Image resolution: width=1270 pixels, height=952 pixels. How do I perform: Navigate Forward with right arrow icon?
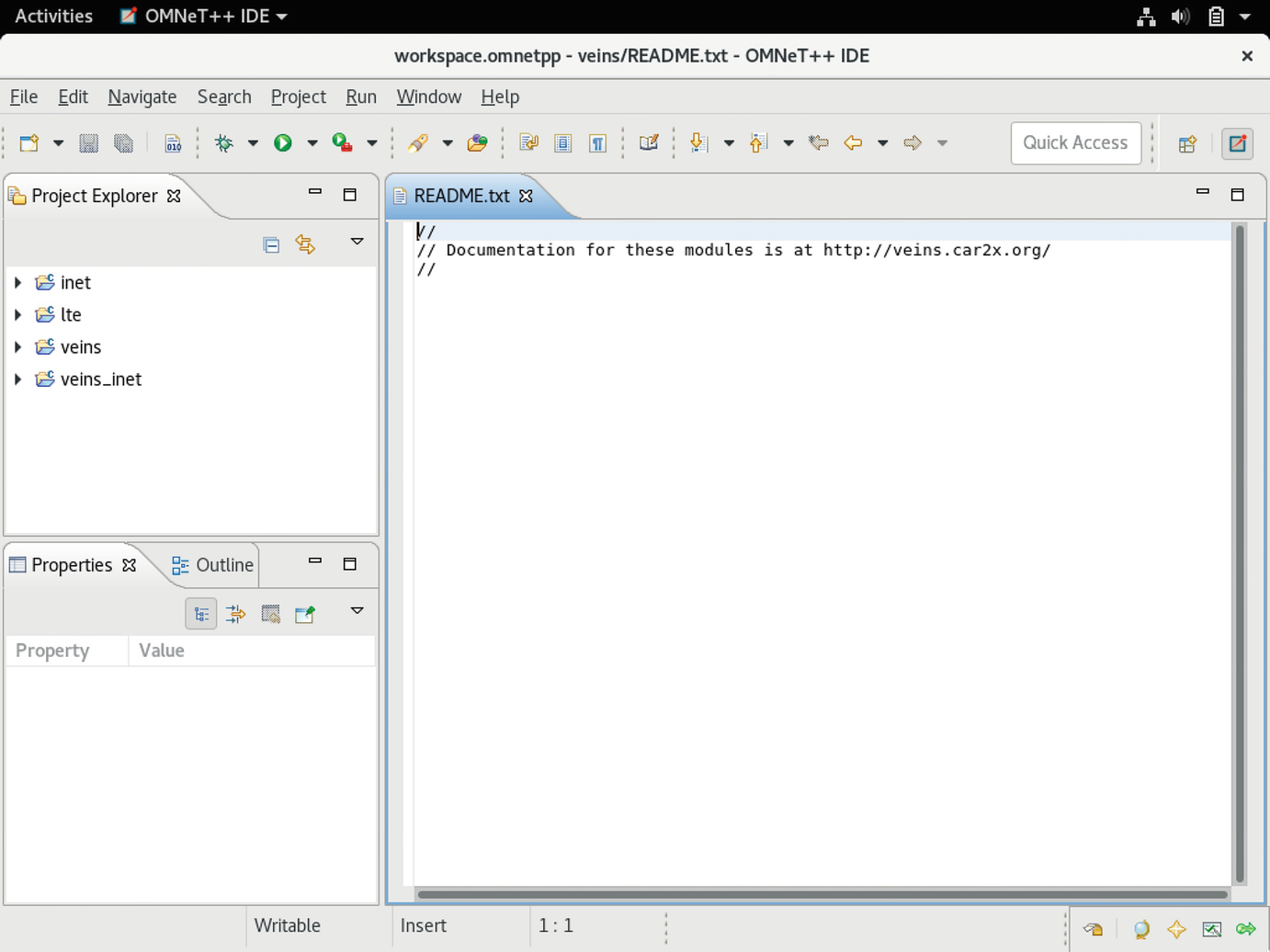tap(913, 142)
